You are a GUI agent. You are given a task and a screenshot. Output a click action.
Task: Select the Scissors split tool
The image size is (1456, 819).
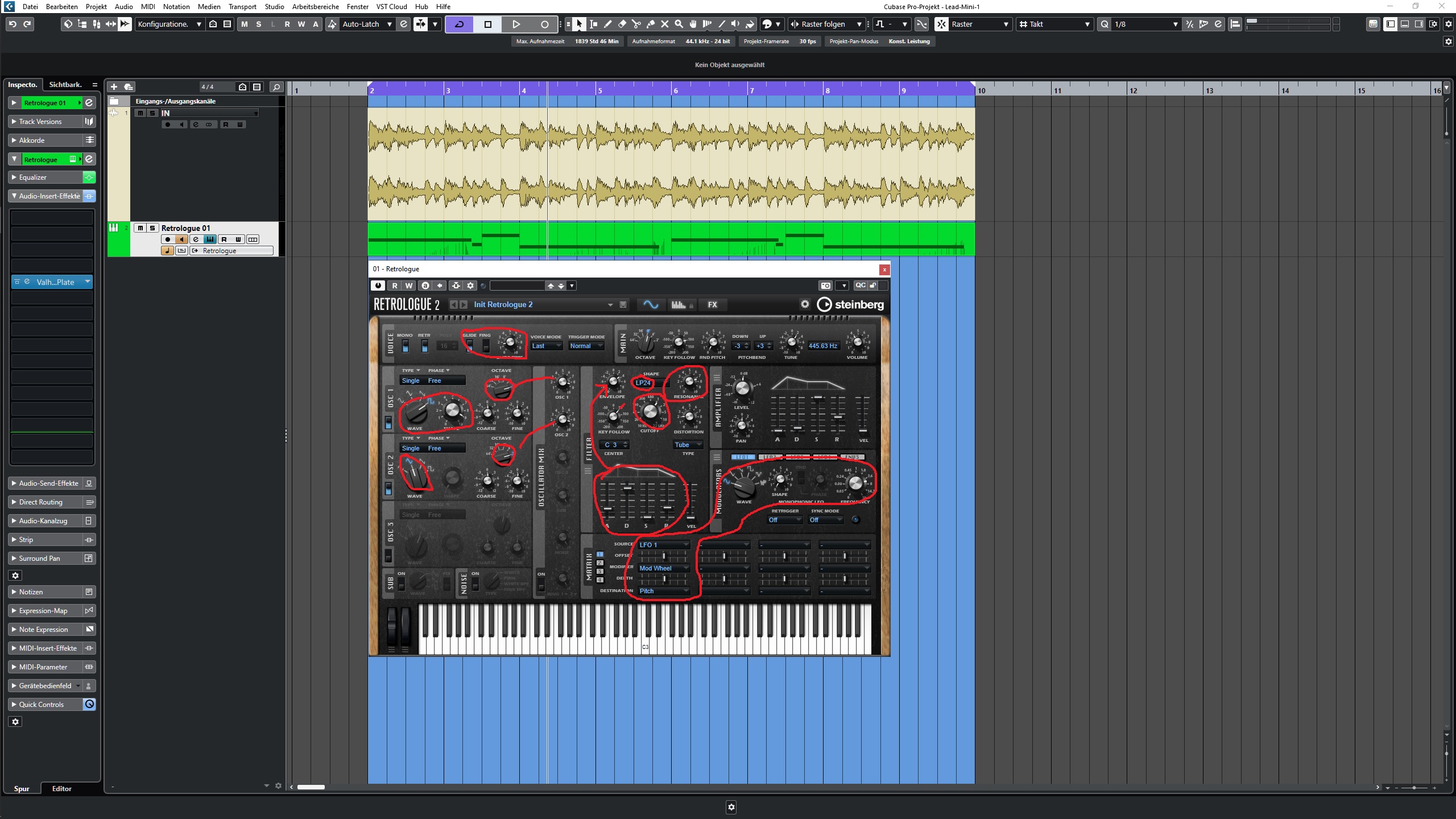tap(636, 24)
